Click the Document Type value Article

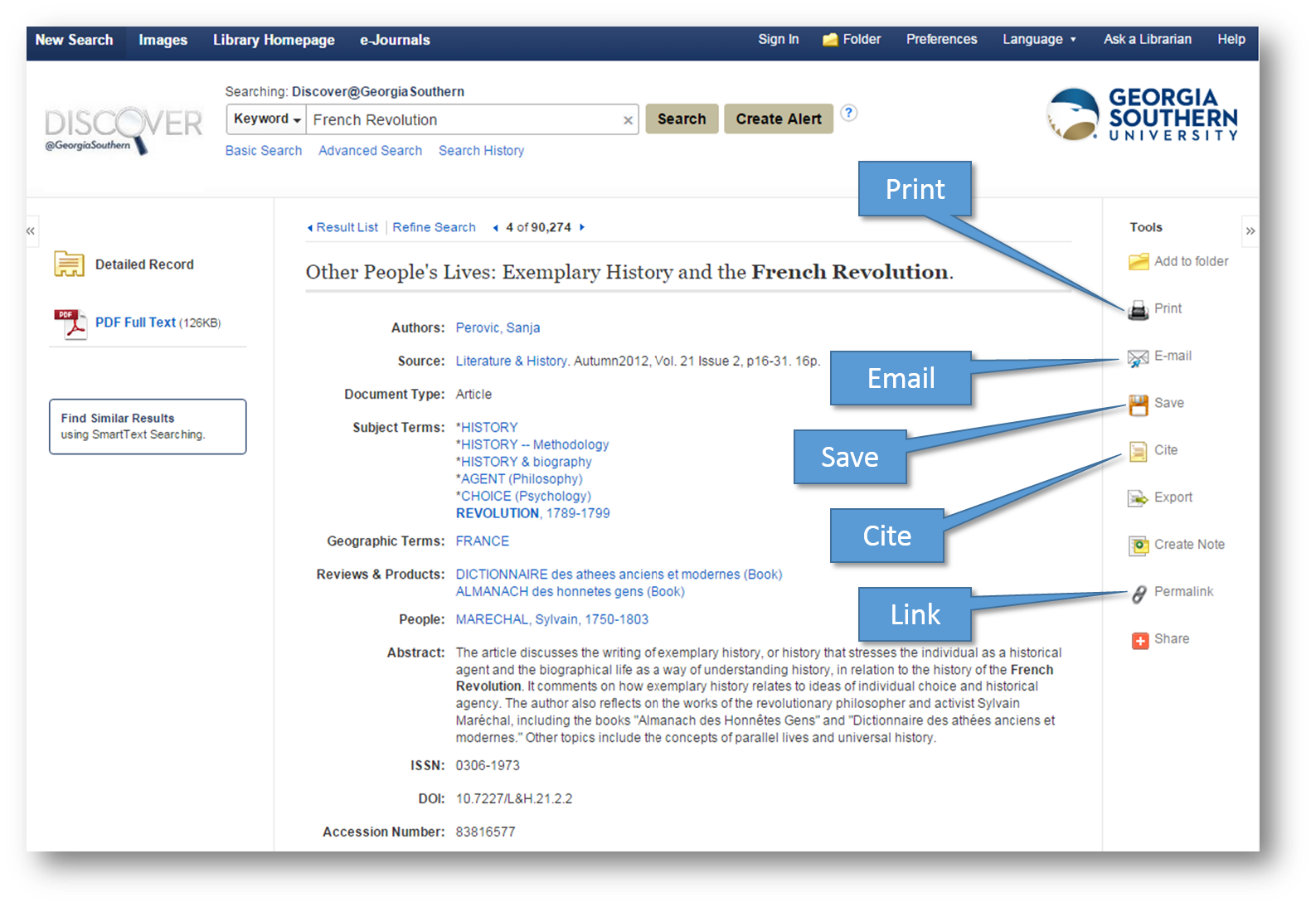click(x=473, y=395)
